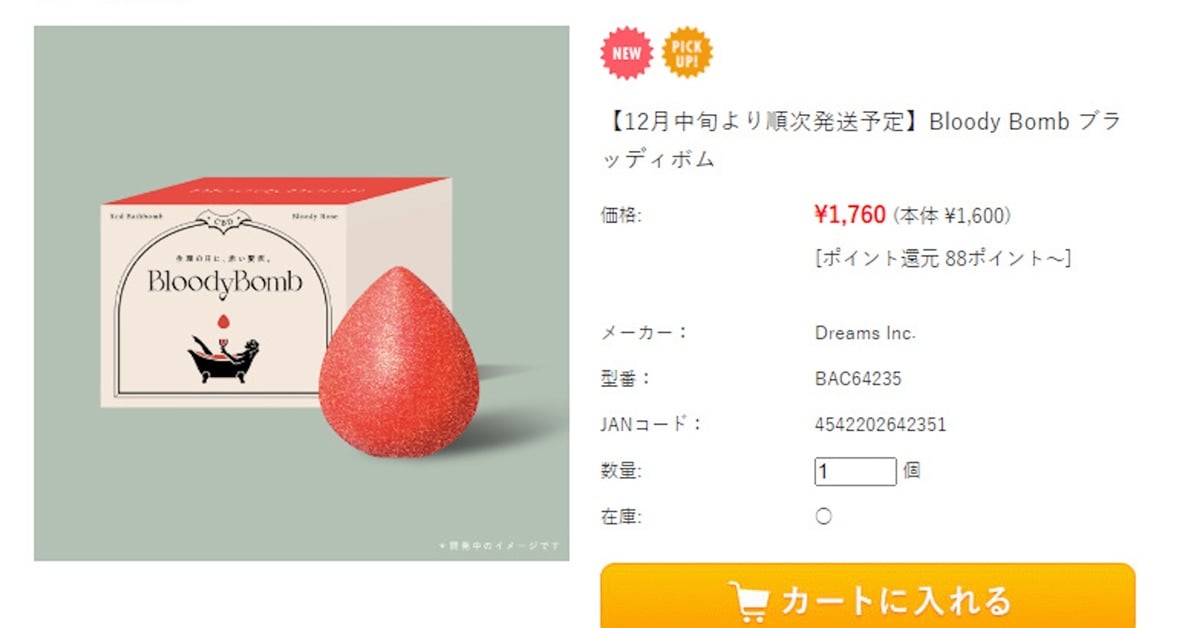Image resolution: width=1200 pixels, height=628 pixels.
Task: Focus the quantity input field
Action: tap(855, 471)
